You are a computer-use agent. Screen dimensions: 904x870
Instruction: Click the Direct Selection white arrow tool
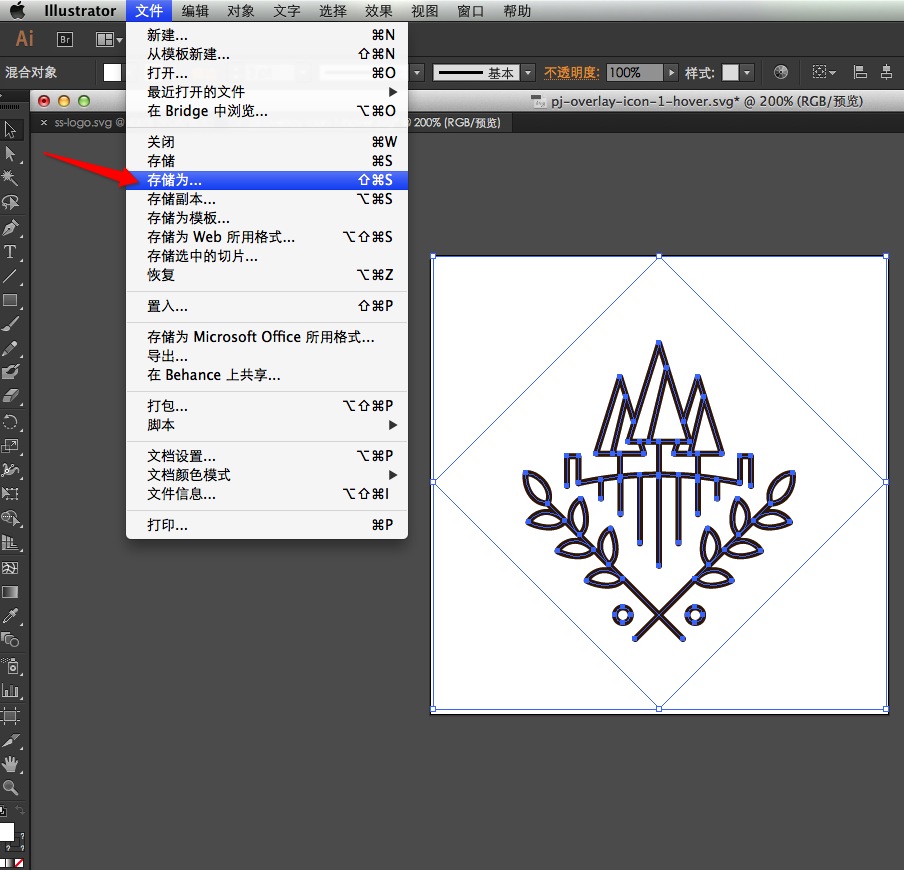click(11, 154)
